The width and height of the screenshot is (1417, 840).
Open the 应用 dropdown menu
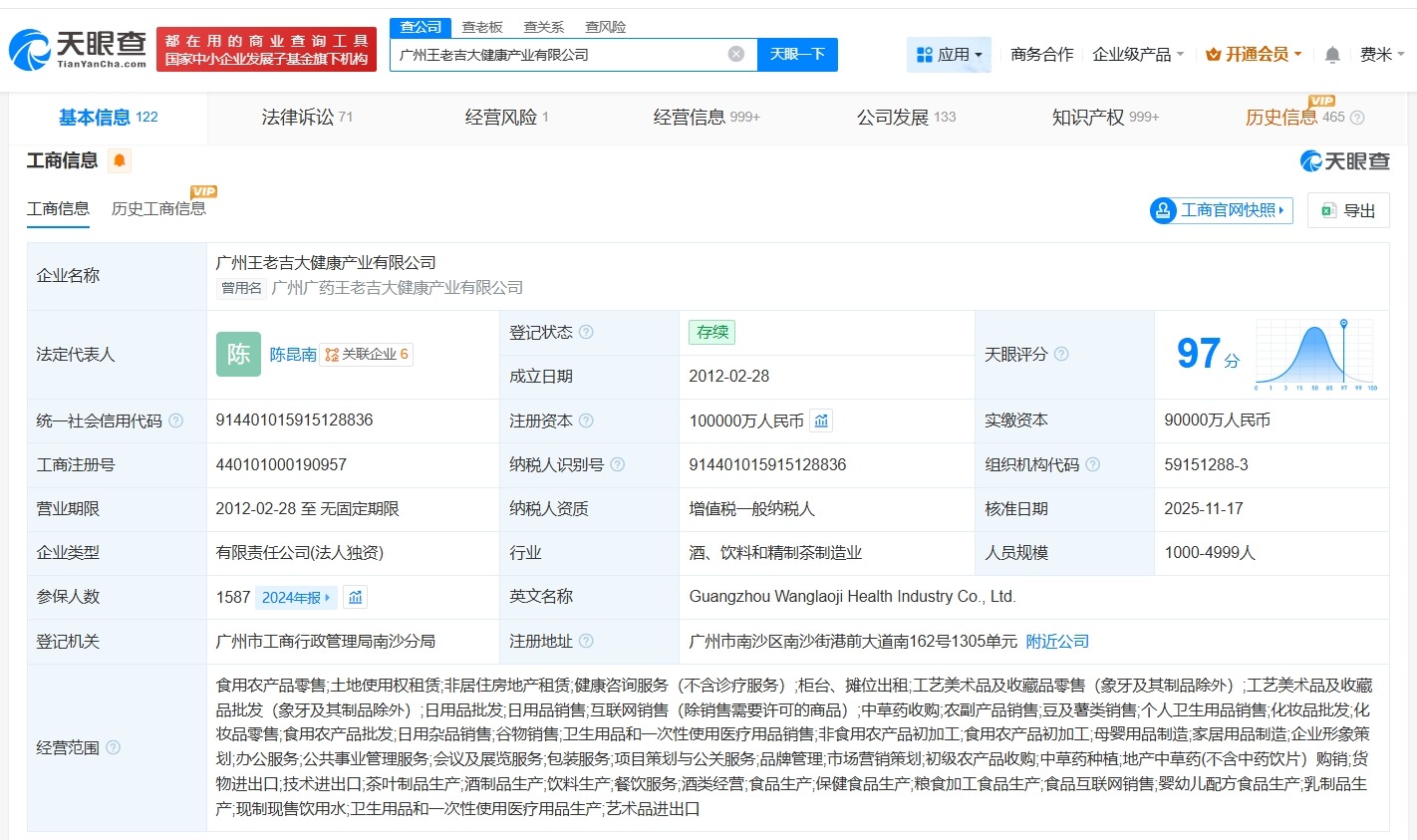[949, 55]
